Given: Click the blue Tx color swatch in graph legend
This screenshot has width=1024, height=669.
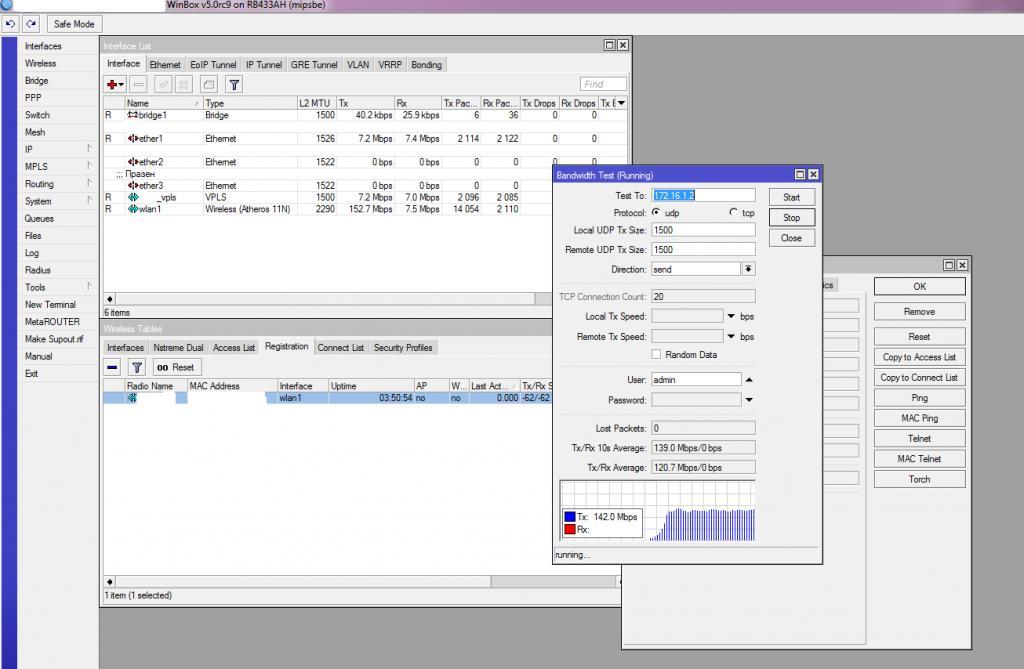Looking at the screenshot, I should click(570, 517).
